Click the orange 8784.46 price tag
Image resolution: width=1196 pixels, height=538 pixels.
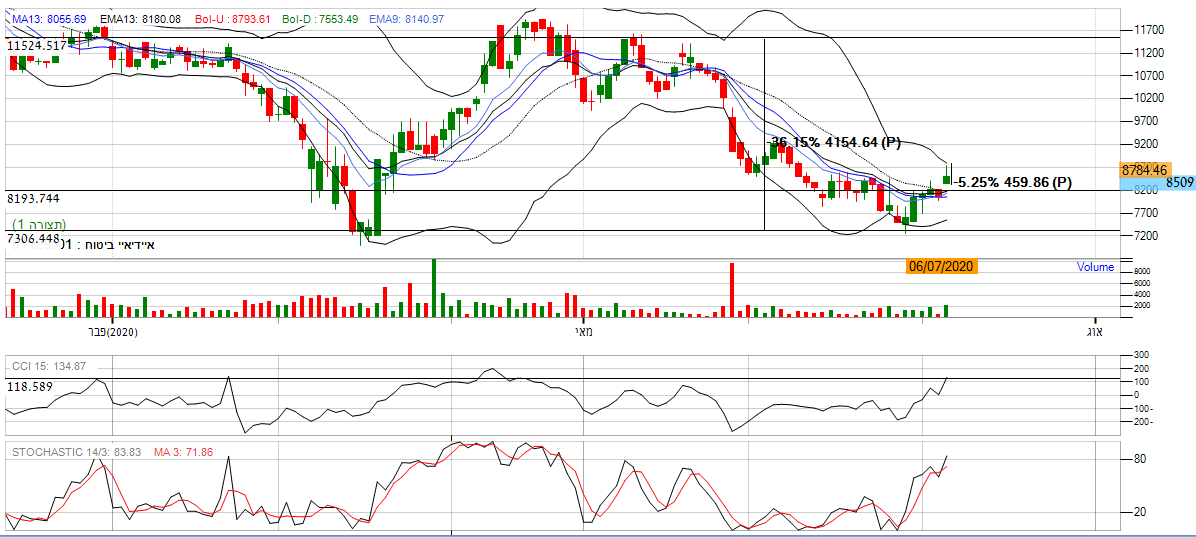(x=1145, y=171)
